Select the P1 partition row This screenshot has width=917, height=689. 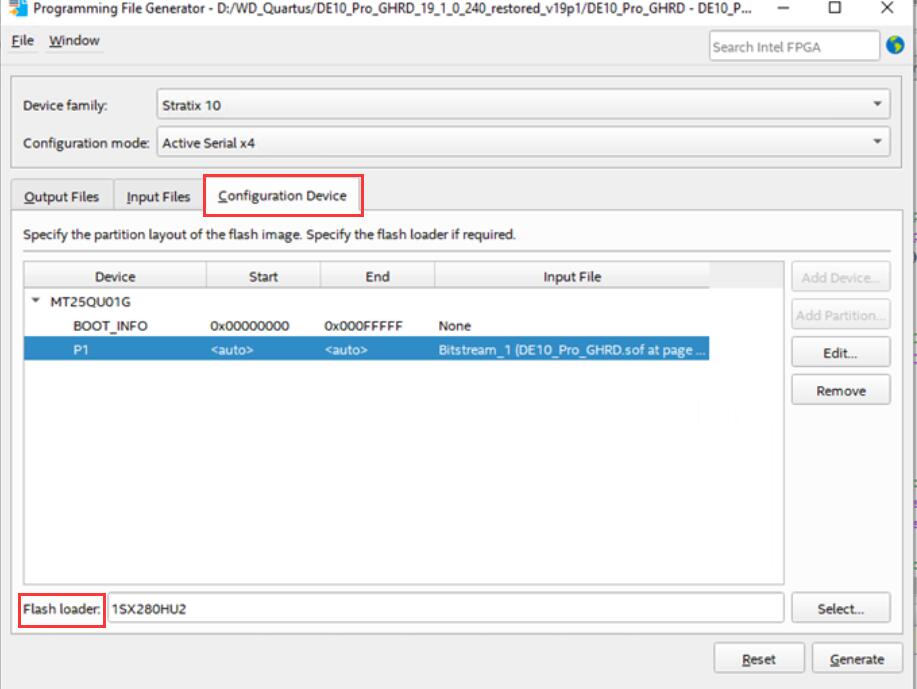click(x=367, y=350)
